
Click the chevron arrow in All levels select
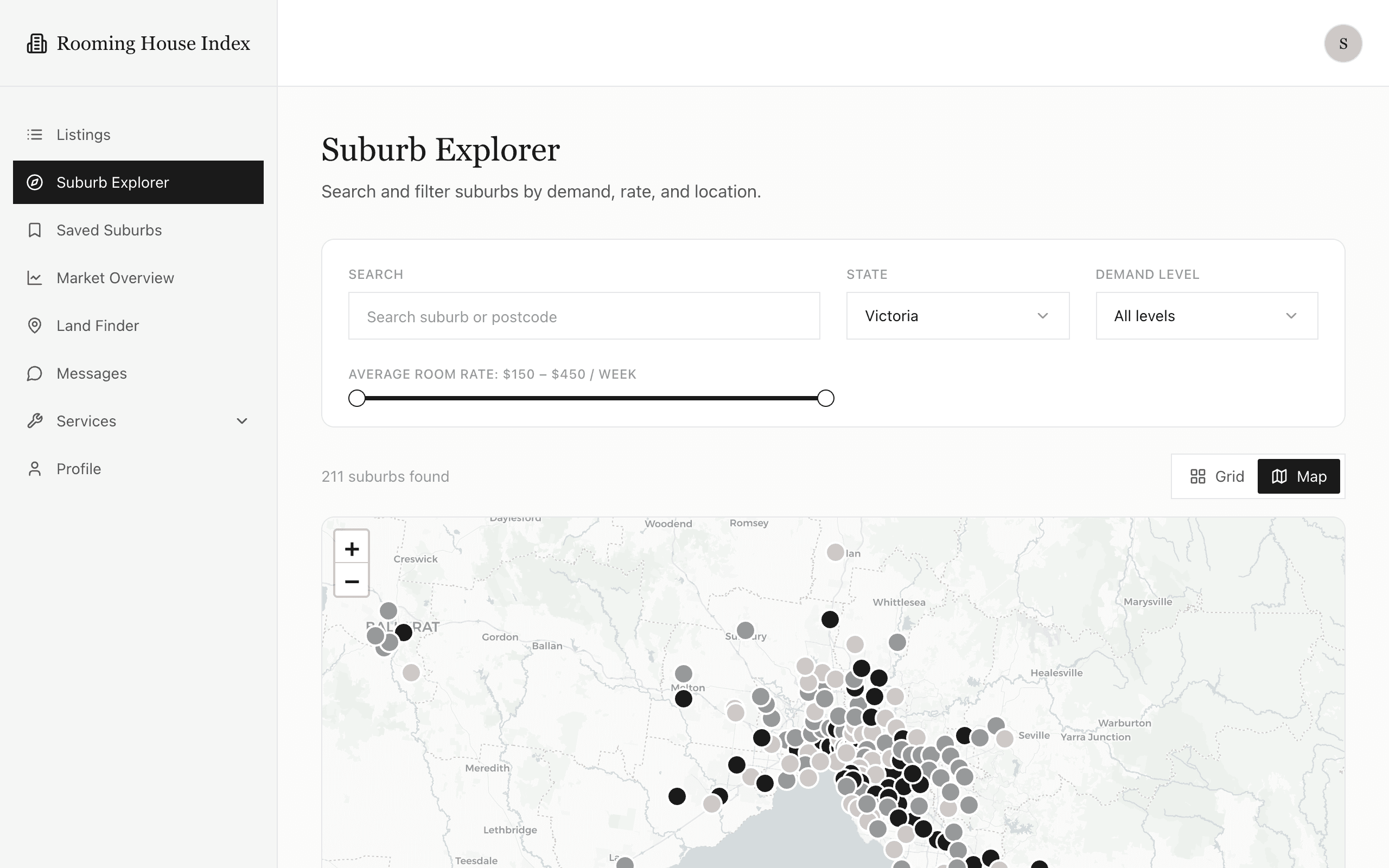click(1291, 316)
